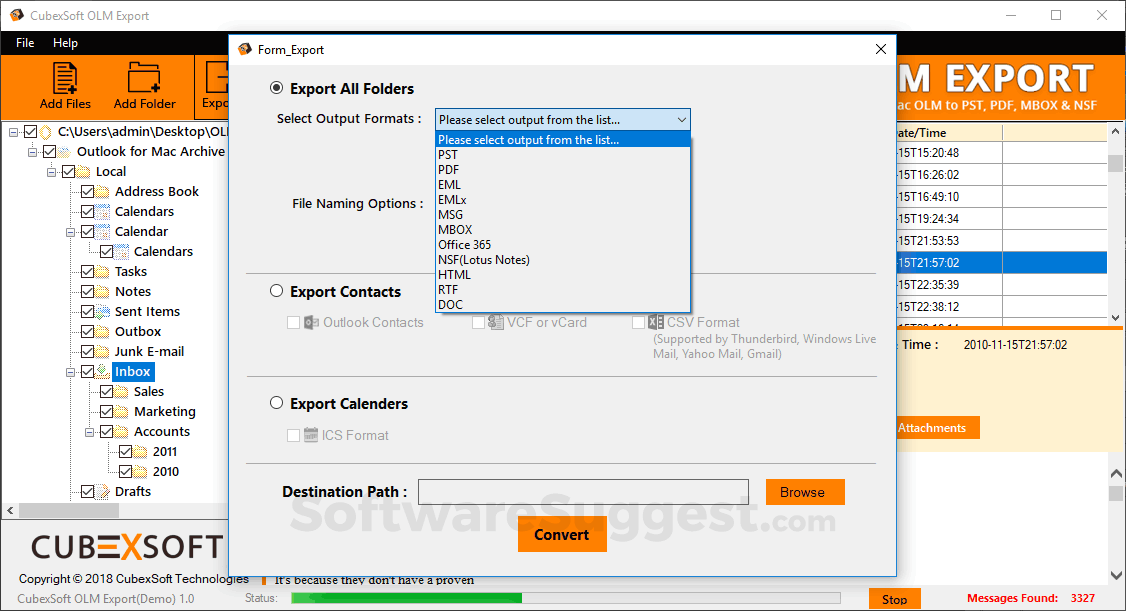Screen dimensions: 1126x611
Task: Click the Sent Items folder icon
Action: [103, 312]
